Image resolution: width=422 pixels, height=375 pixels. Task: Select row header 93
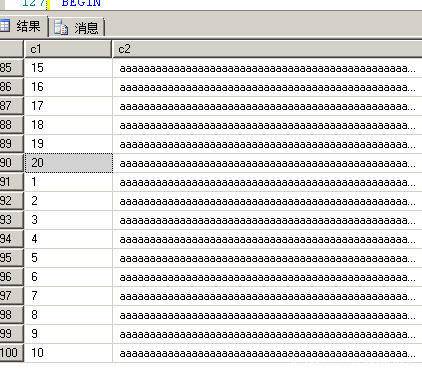point(12,220)
